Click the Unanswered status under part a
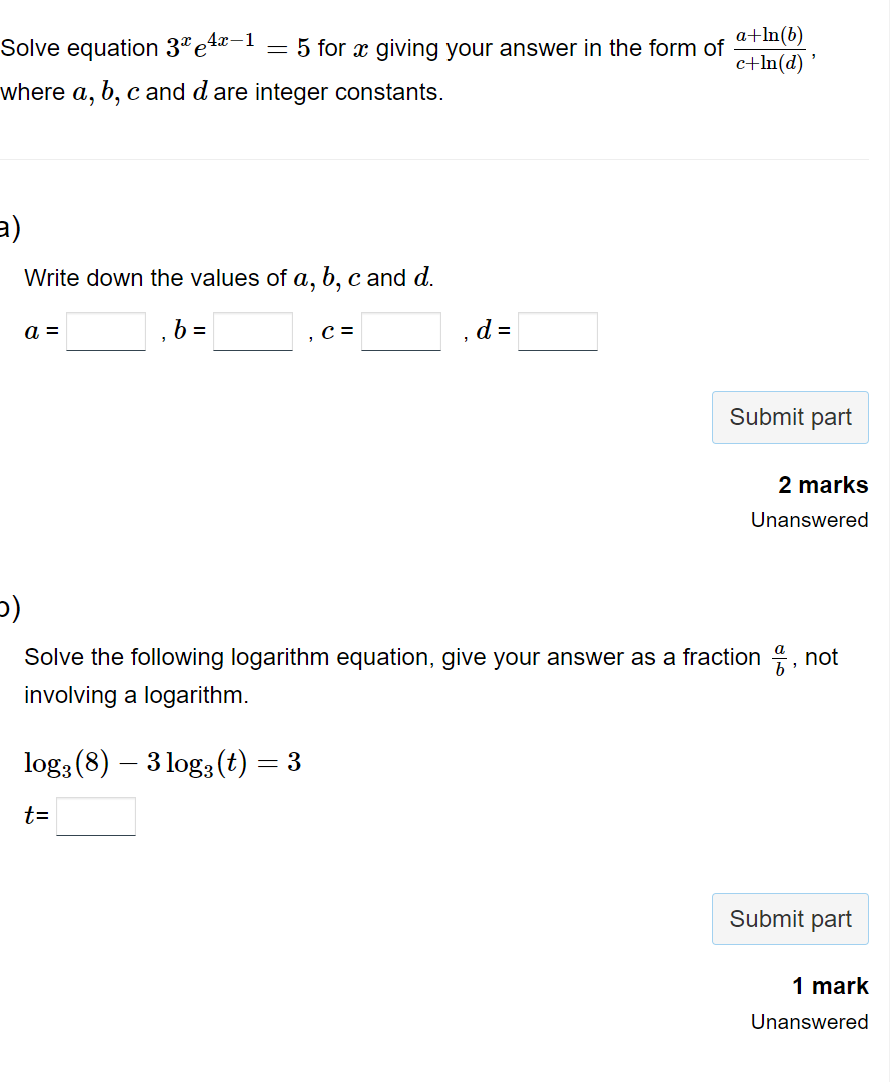The height and width of the screenshot is (1082, 890). tap(809, 519)
